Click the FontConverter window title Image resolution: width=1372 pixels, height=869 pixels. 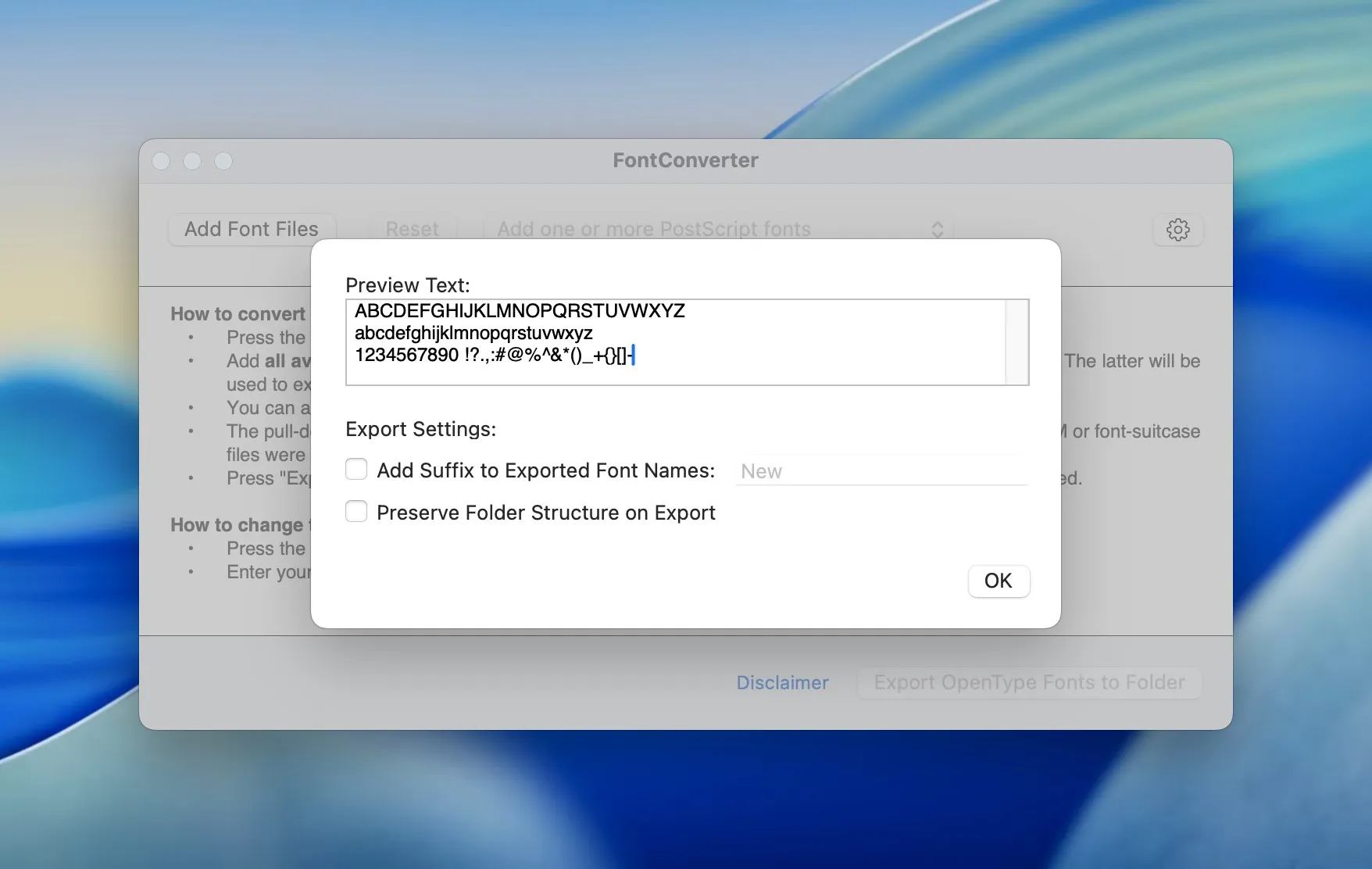point(685,160)
